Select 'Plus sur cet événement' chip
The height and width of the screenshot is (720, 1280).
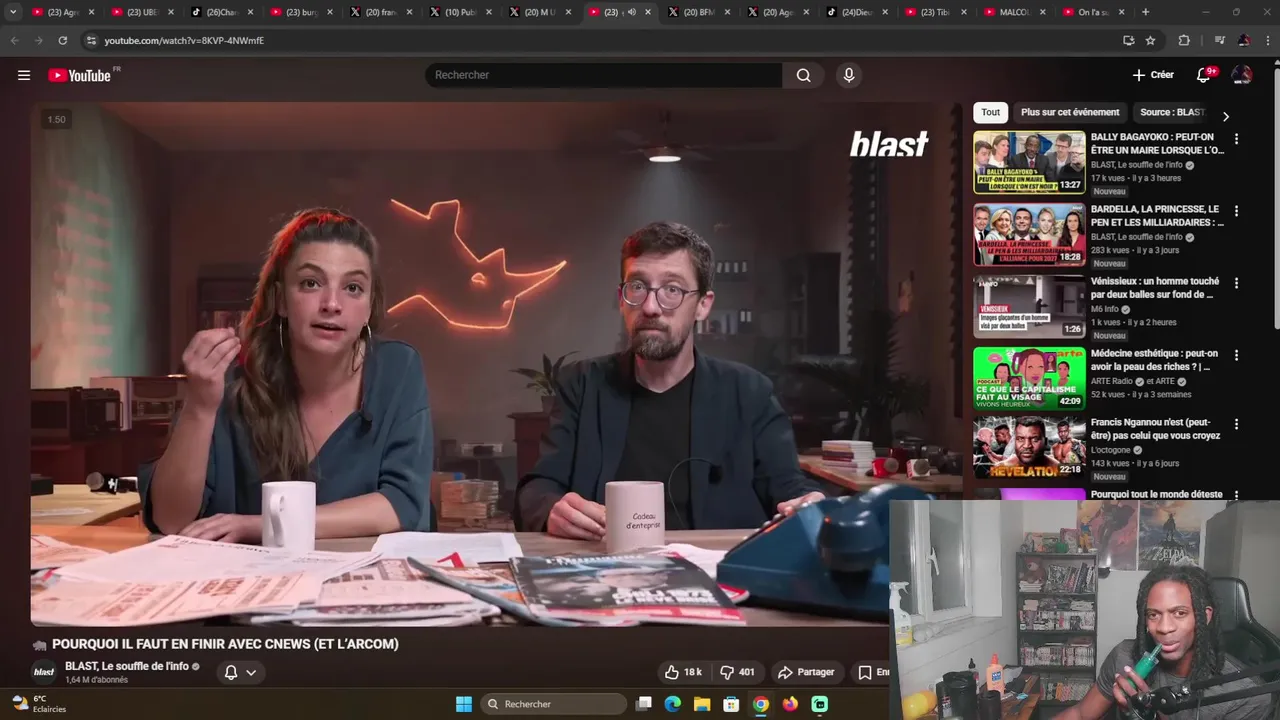point(1070,112)
